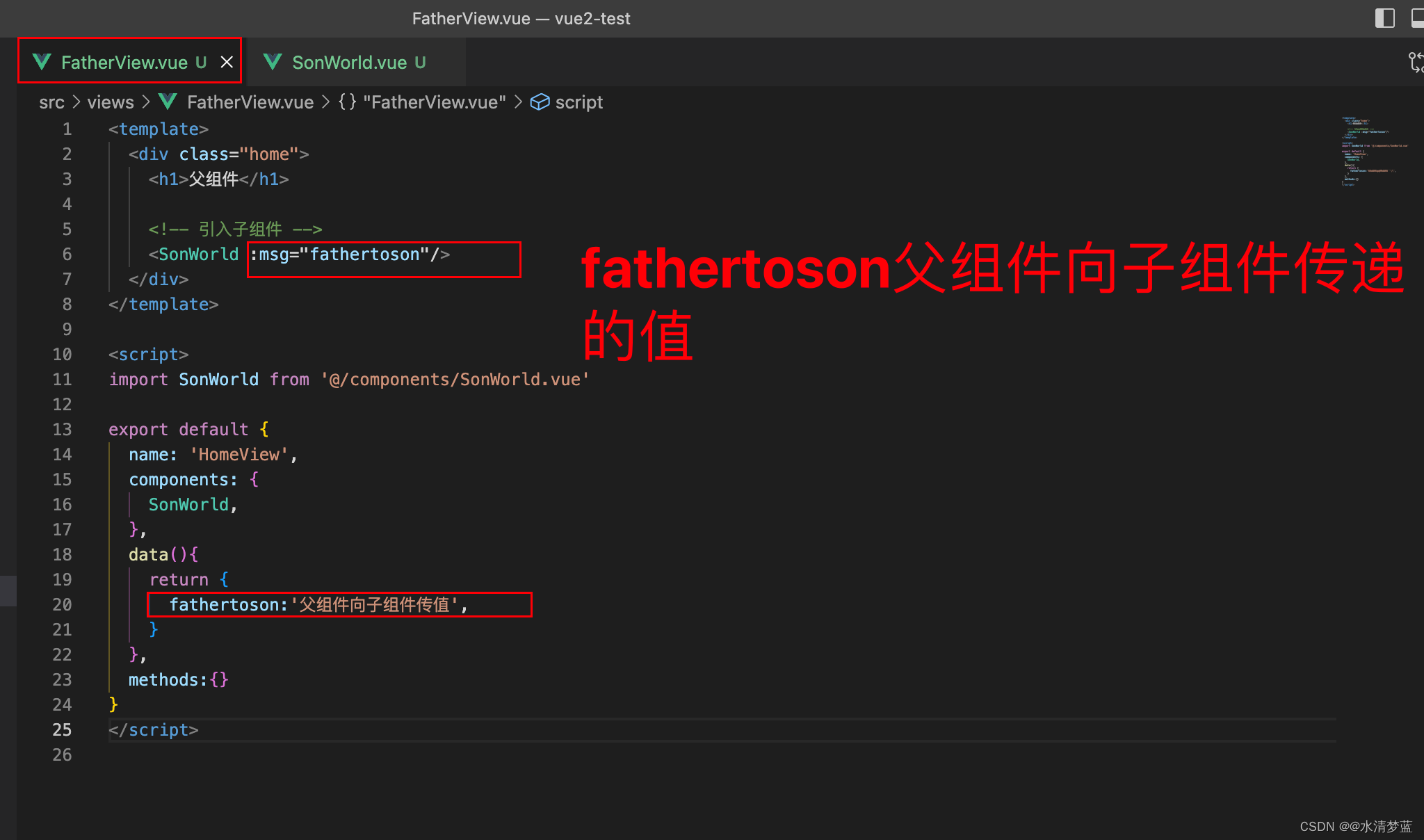The height and width of the screenshot is (840, 1424).
Task: Click the open changes git compare icon
Action: [x=1416, y=63]
